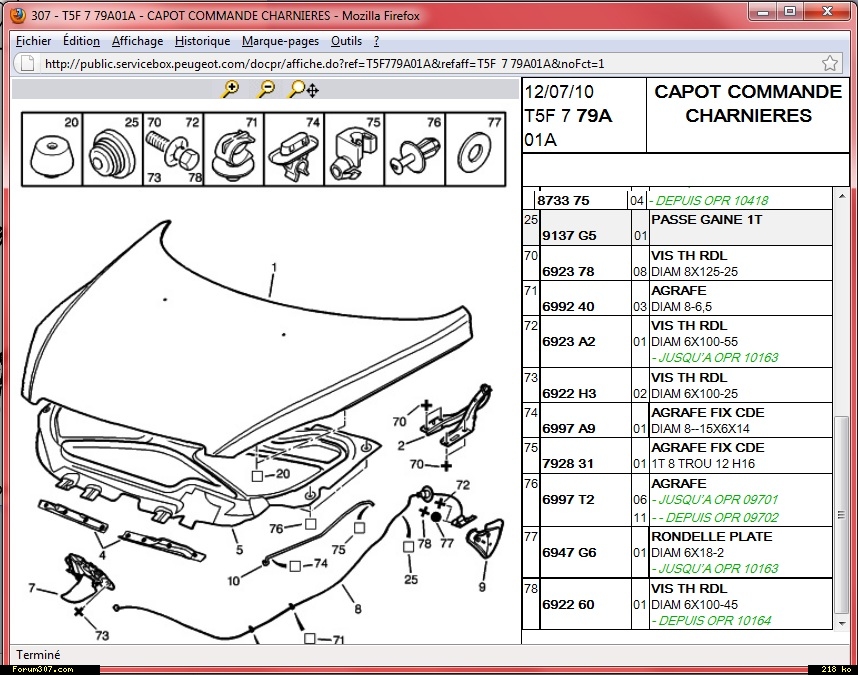Screen dimensions: 858x675
Task: Open the Outils menu
Action: [x=346, y=41]
